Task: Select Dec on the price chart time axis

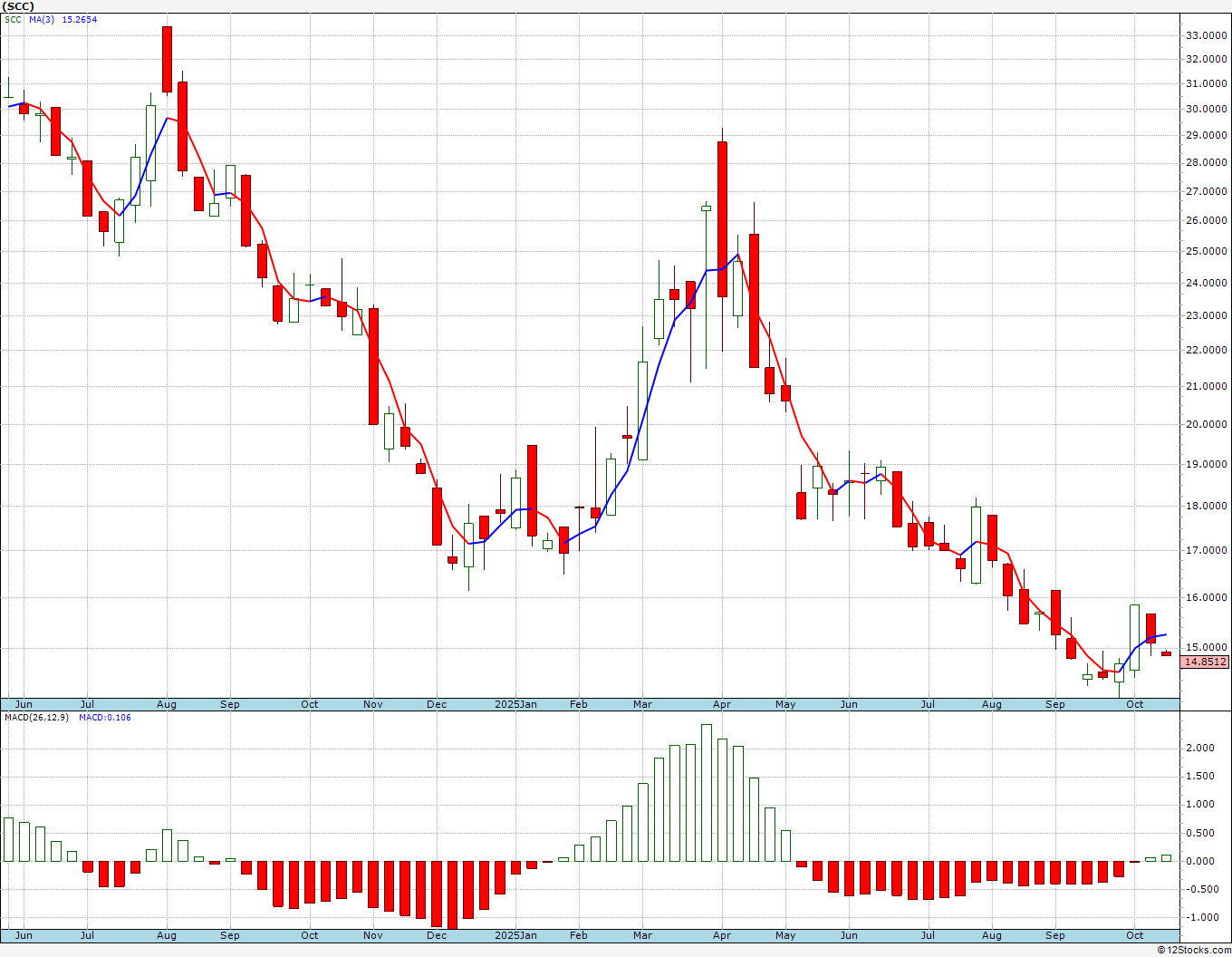Action: coord(437,704)
